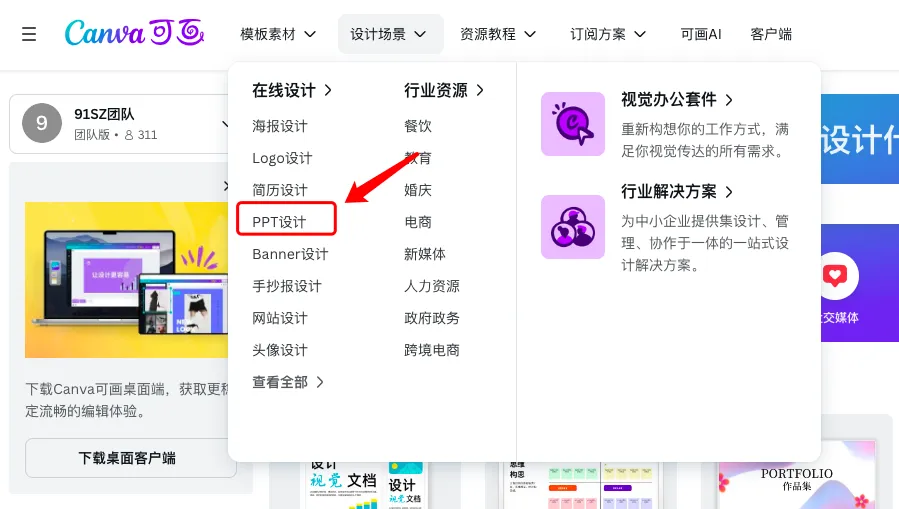899x509 pixels.
Task: Click the 视觉办公套件 purple icon
Action: [x=573, y=124]
